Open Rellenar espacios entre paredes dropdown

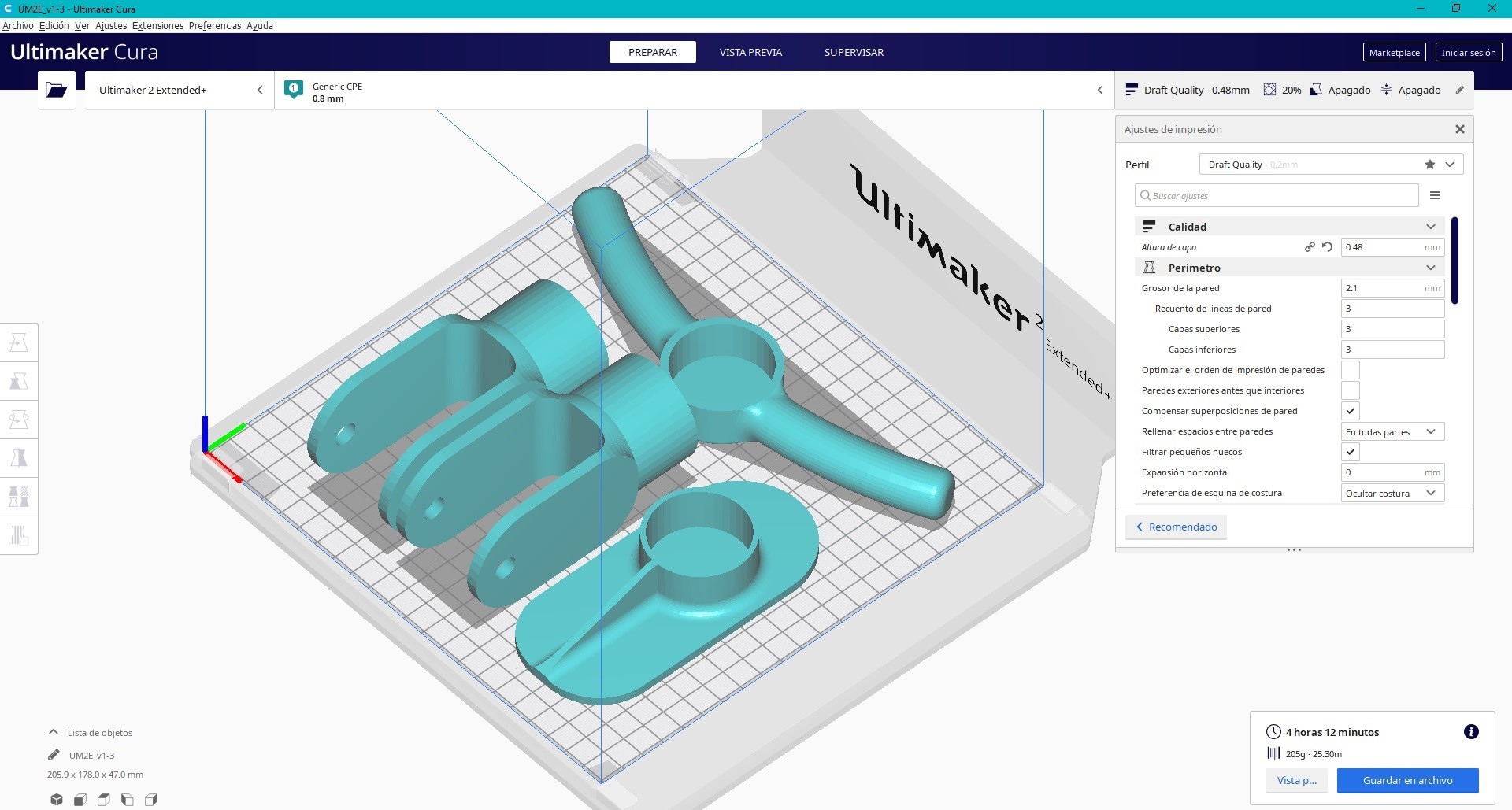(1393, 431)
